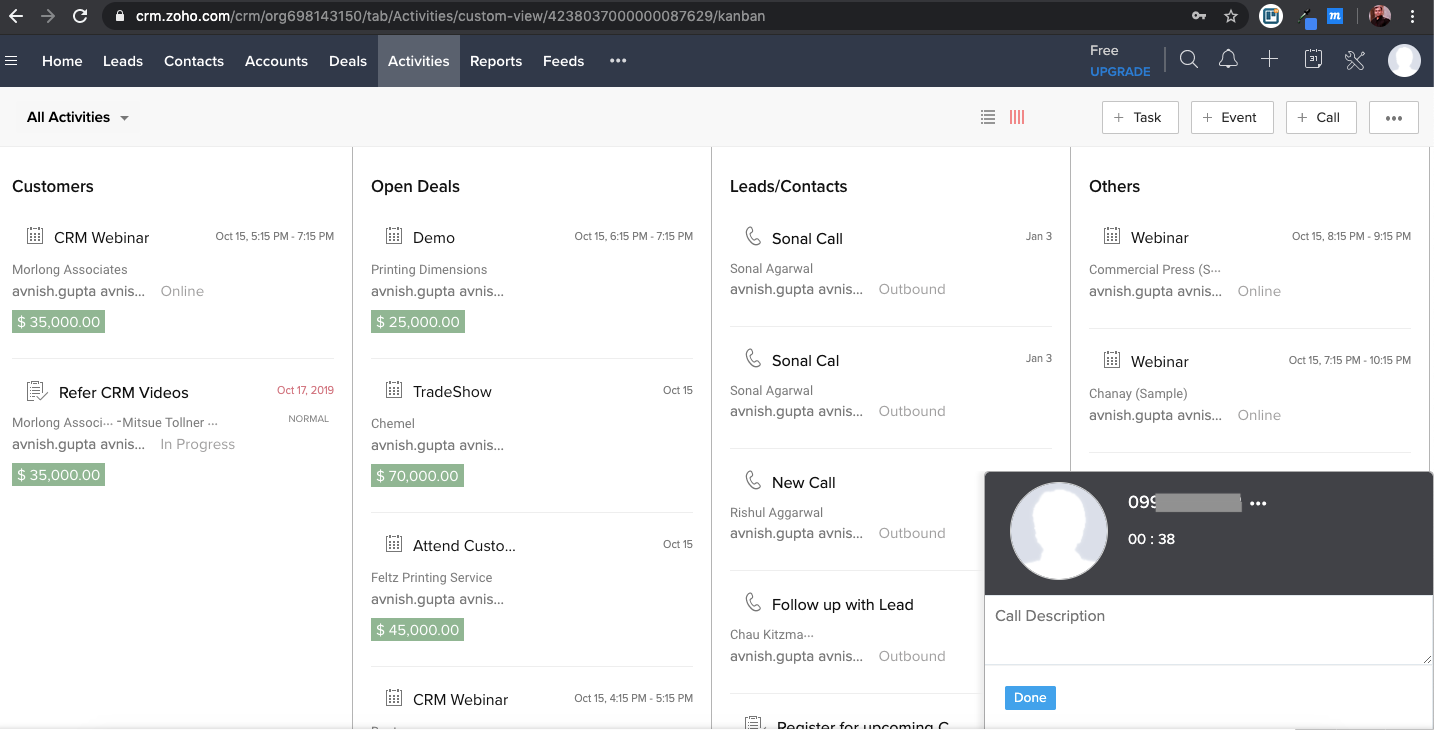1434x730 pixels.
Task: Switch to kanban view icon
Action: [1017, 117]
